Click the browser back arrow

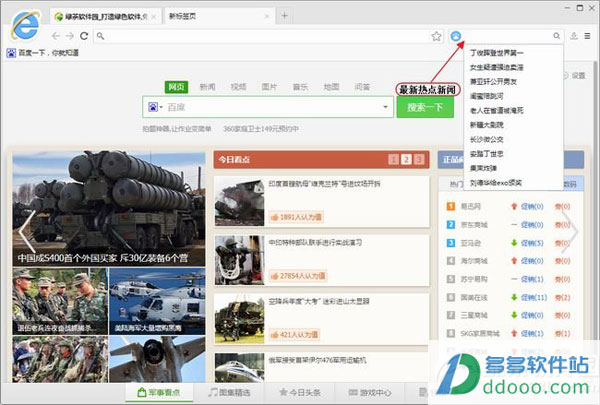(56, 36)
